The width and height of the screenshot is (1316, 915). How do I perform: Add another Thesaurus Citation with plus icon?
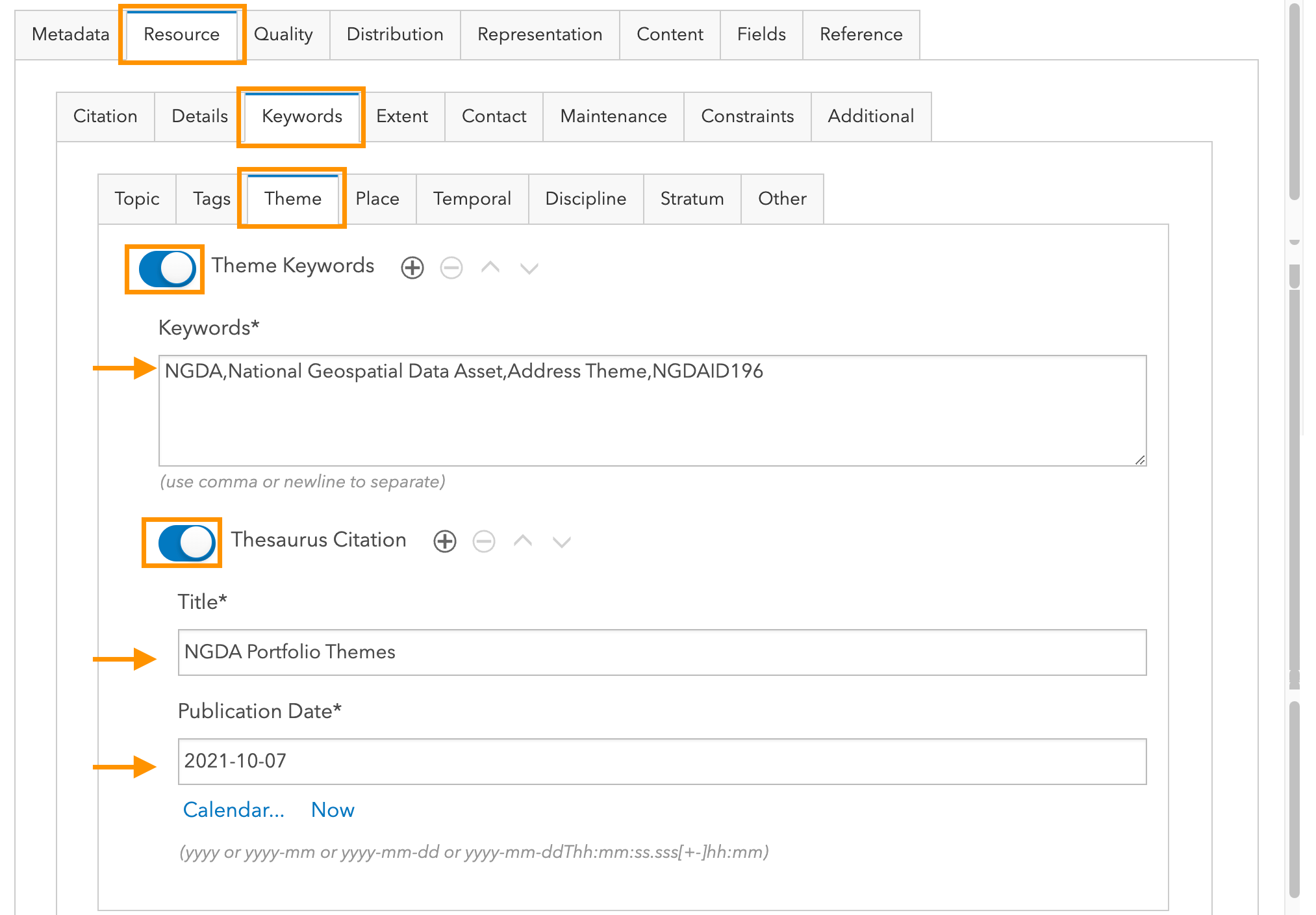[444, 541]
